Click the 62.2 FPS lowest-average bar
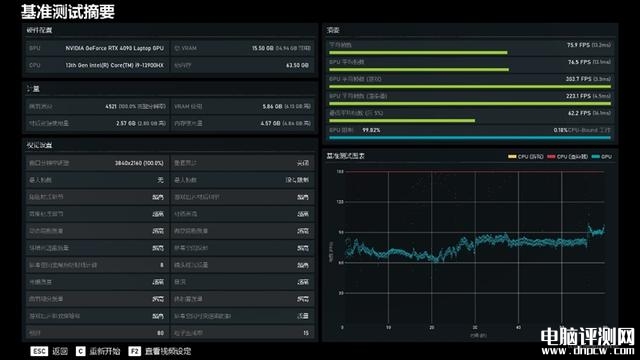Image resolution: width=640 pixels, height=360 pixels. (402, 121)
